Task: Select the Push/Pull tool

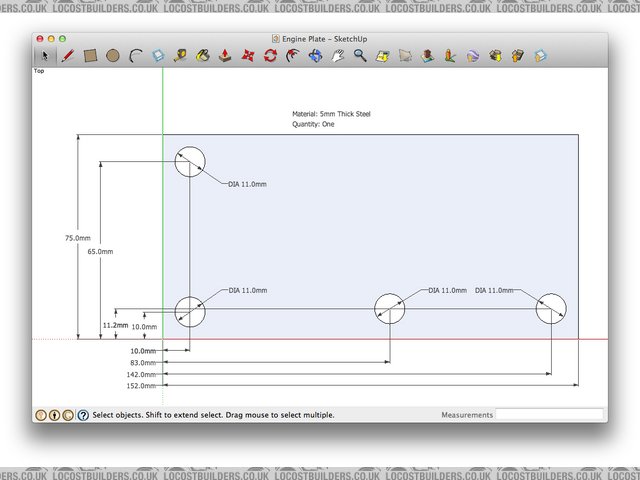Action: [x=225, y=56]
